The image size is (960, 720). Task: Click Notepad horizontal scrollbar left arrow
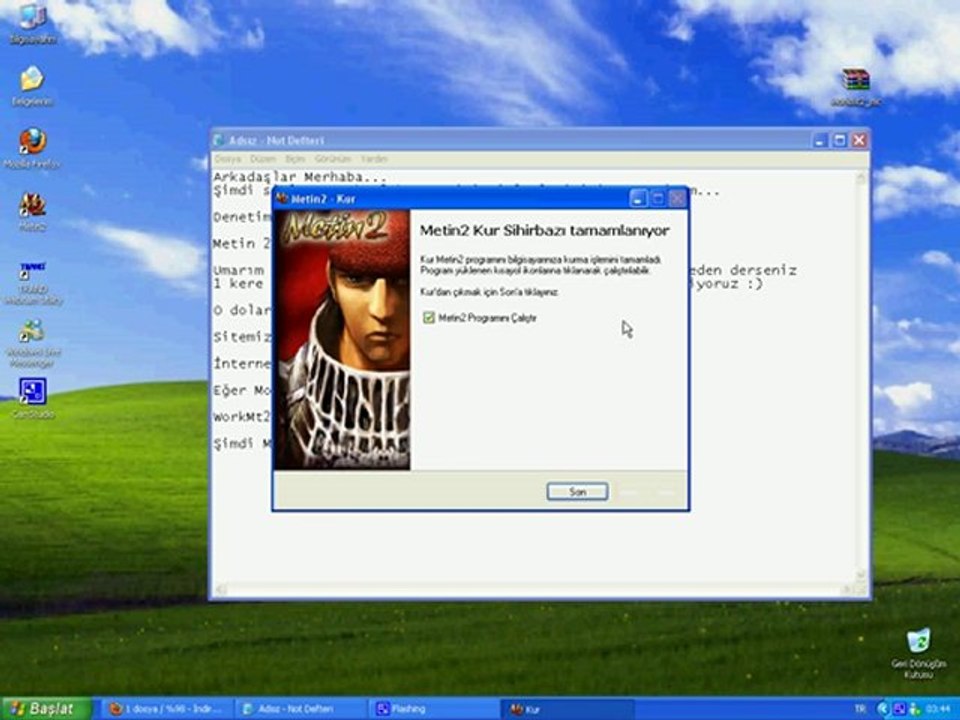coord(220,590)
